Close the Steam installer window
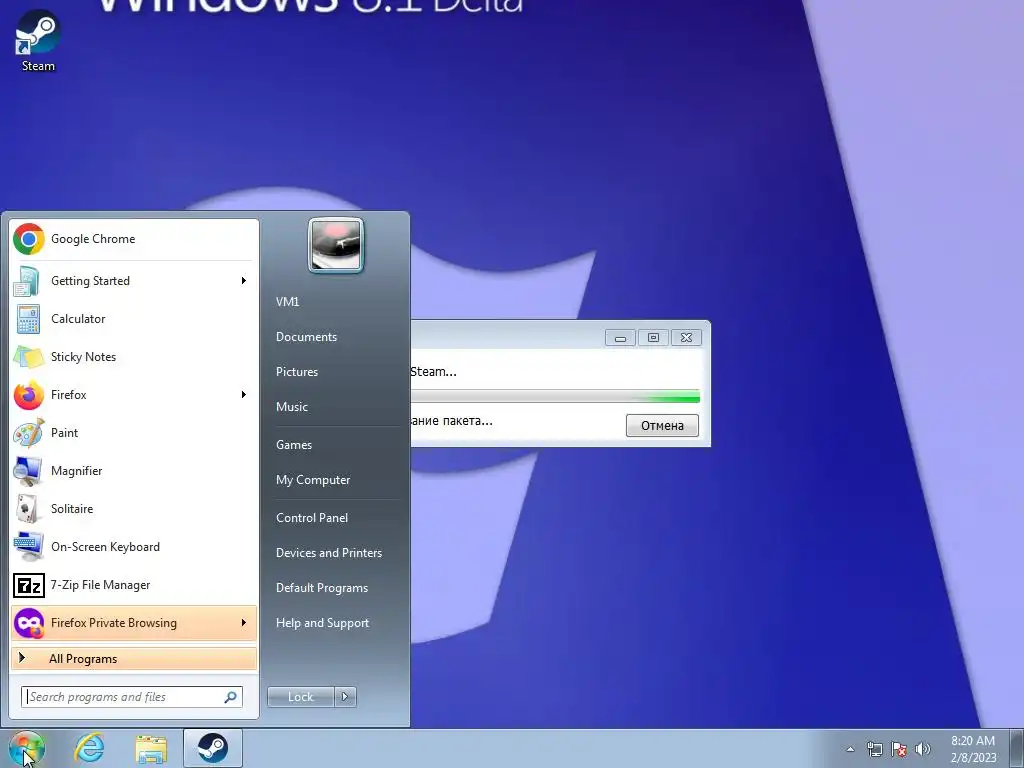The height and width of the screenshot is (768, 1024). (686, 338)
